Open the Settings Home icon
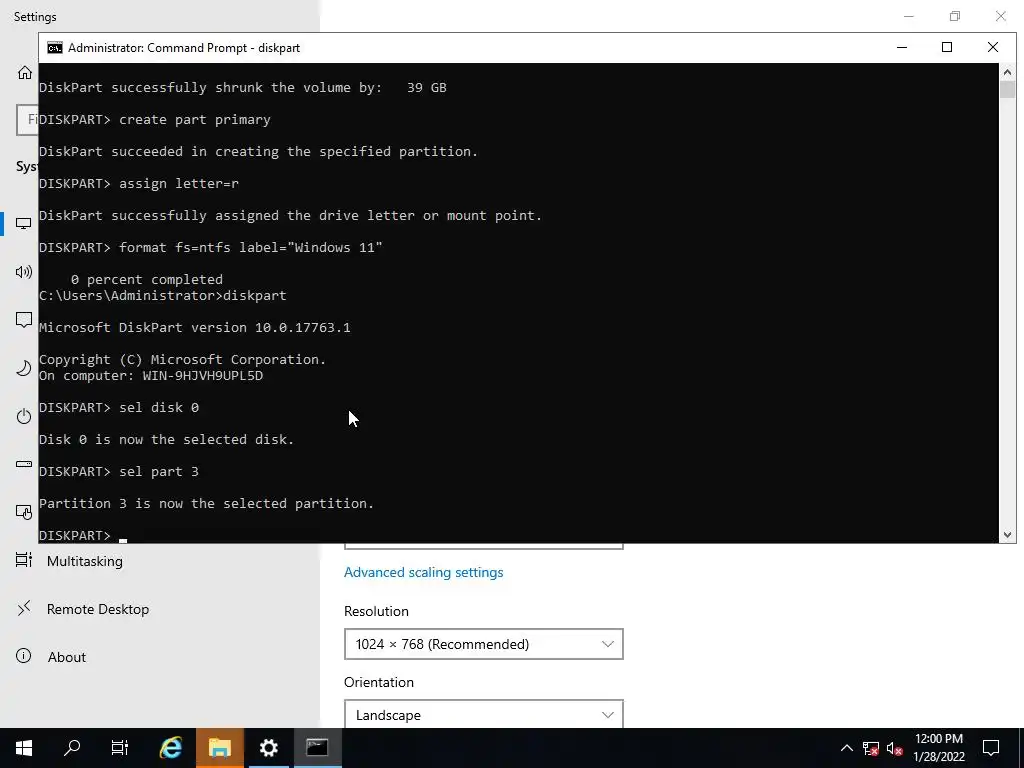Viewport: 1024px width, 768px height. 25,72
